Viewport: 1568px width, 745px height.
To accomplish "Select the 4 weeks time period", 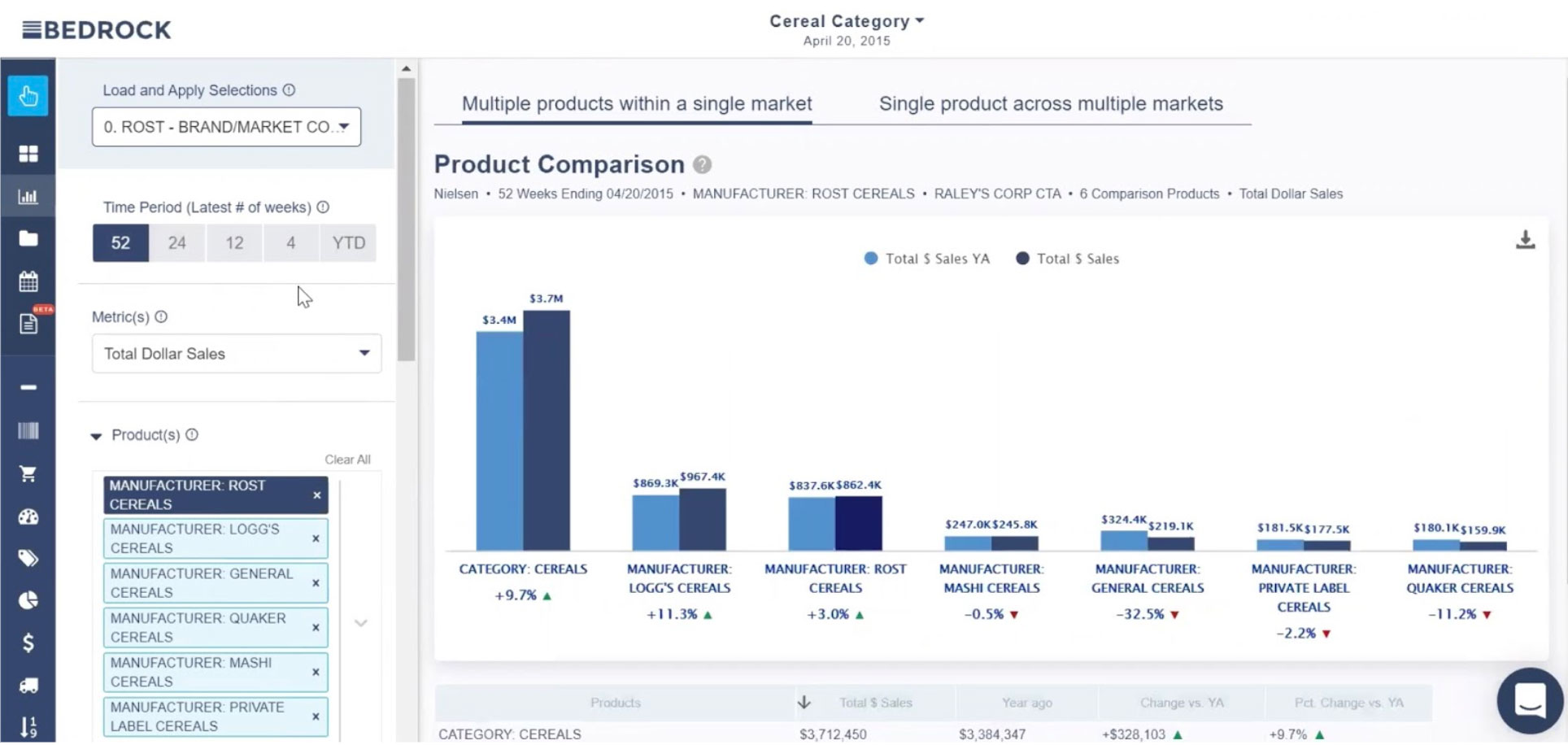I will click(290, 243).
